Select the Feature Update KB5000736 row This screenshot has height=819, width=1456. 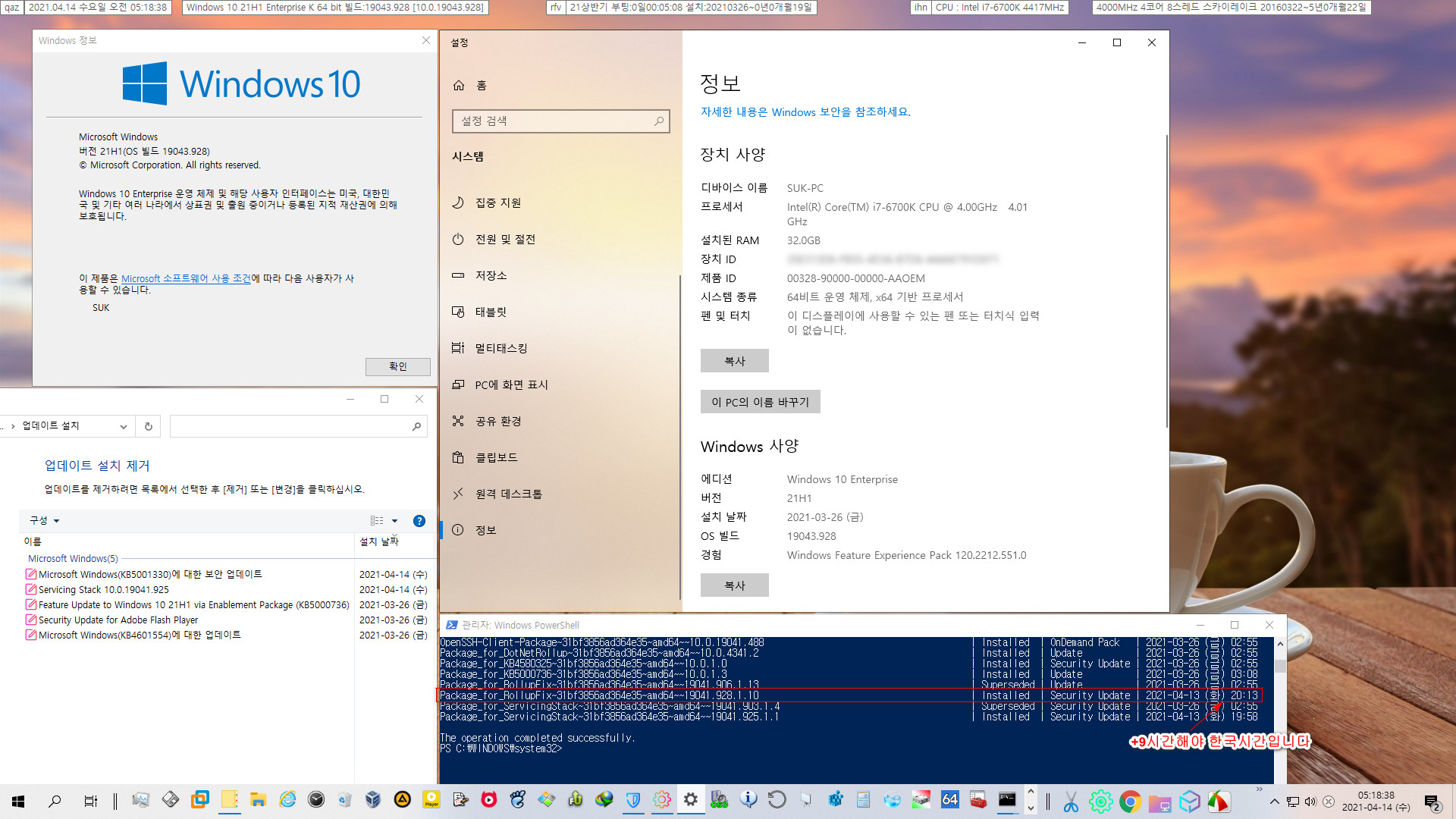coord(227,605)
